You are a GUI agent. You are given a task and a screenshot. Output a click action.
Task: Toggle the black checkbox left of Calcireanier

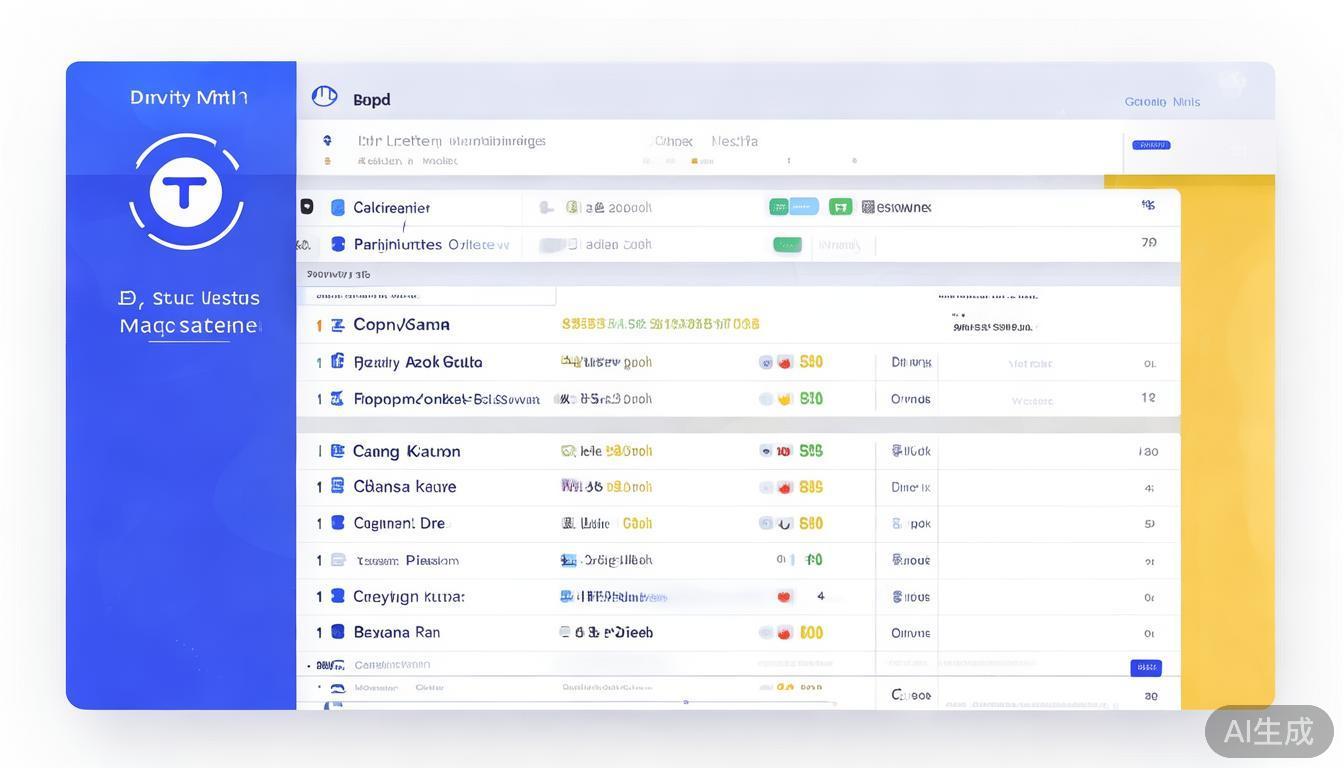pos(306,207)
